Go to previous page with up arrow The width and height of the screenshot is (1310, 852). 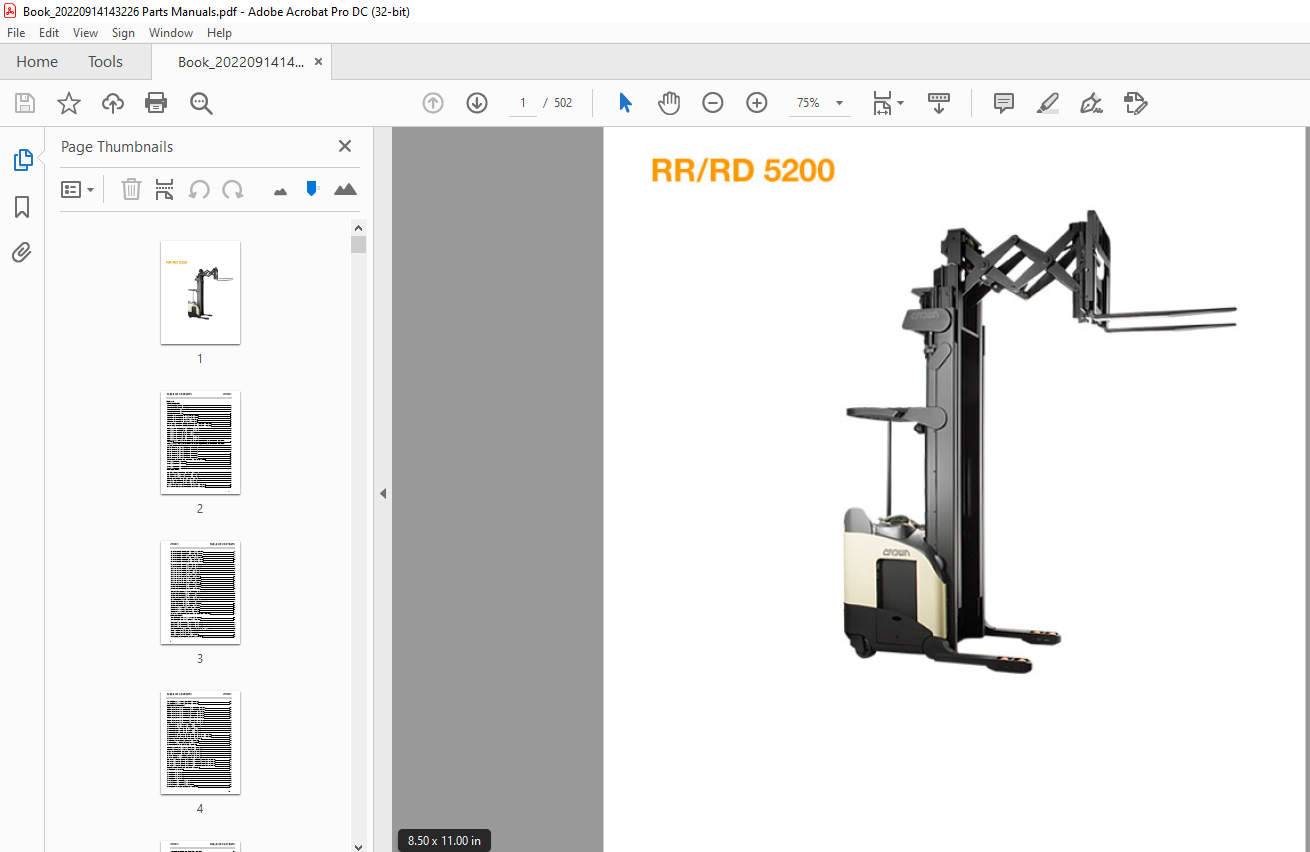(433, 103)
